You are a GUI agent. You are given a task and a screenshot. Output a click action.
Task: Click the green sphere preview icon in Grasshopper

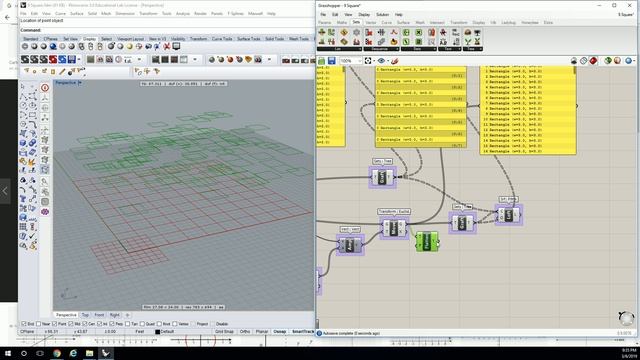(607, 61)
